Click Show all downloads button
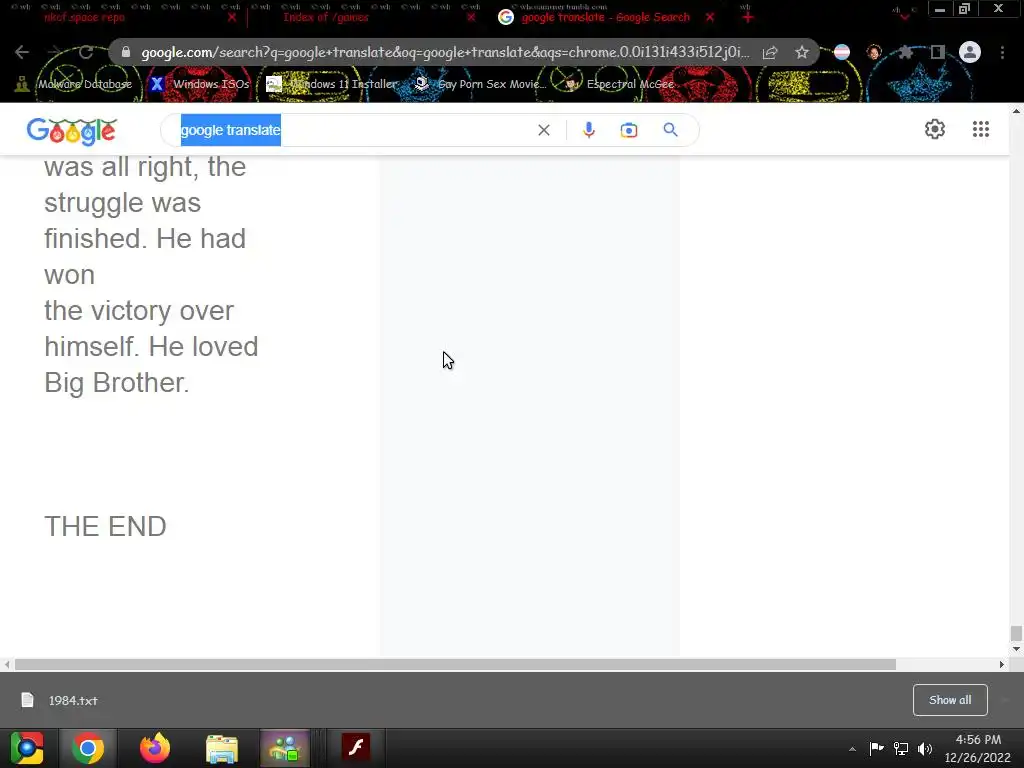Image resolution: width=1024 pixels, height=768 pixels. click(950, 700)
